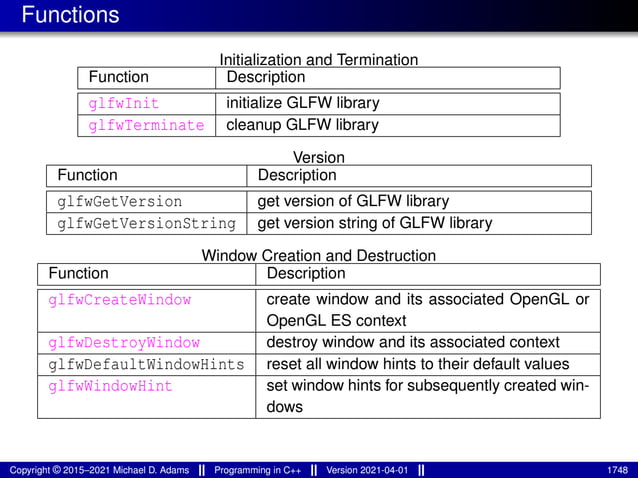Click the Function header of Window Creation table
The height and width of the screenshot is (478, 638).
[79, 273]
